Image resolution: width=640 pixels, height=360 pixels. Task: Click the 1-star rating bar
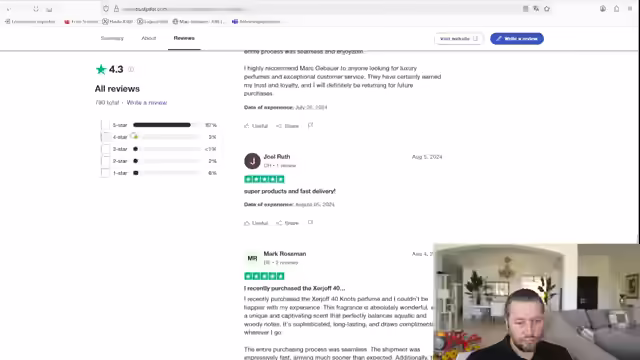point(167,173)
